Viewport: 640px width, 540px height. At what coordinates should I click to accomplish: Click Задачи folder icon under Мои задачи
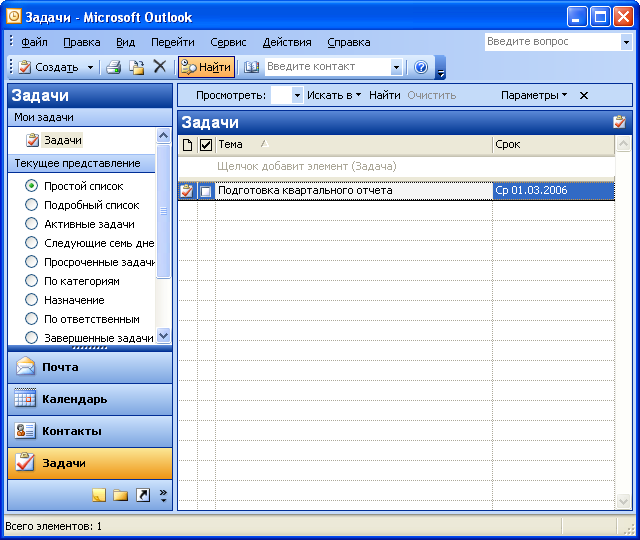point(33,140)
